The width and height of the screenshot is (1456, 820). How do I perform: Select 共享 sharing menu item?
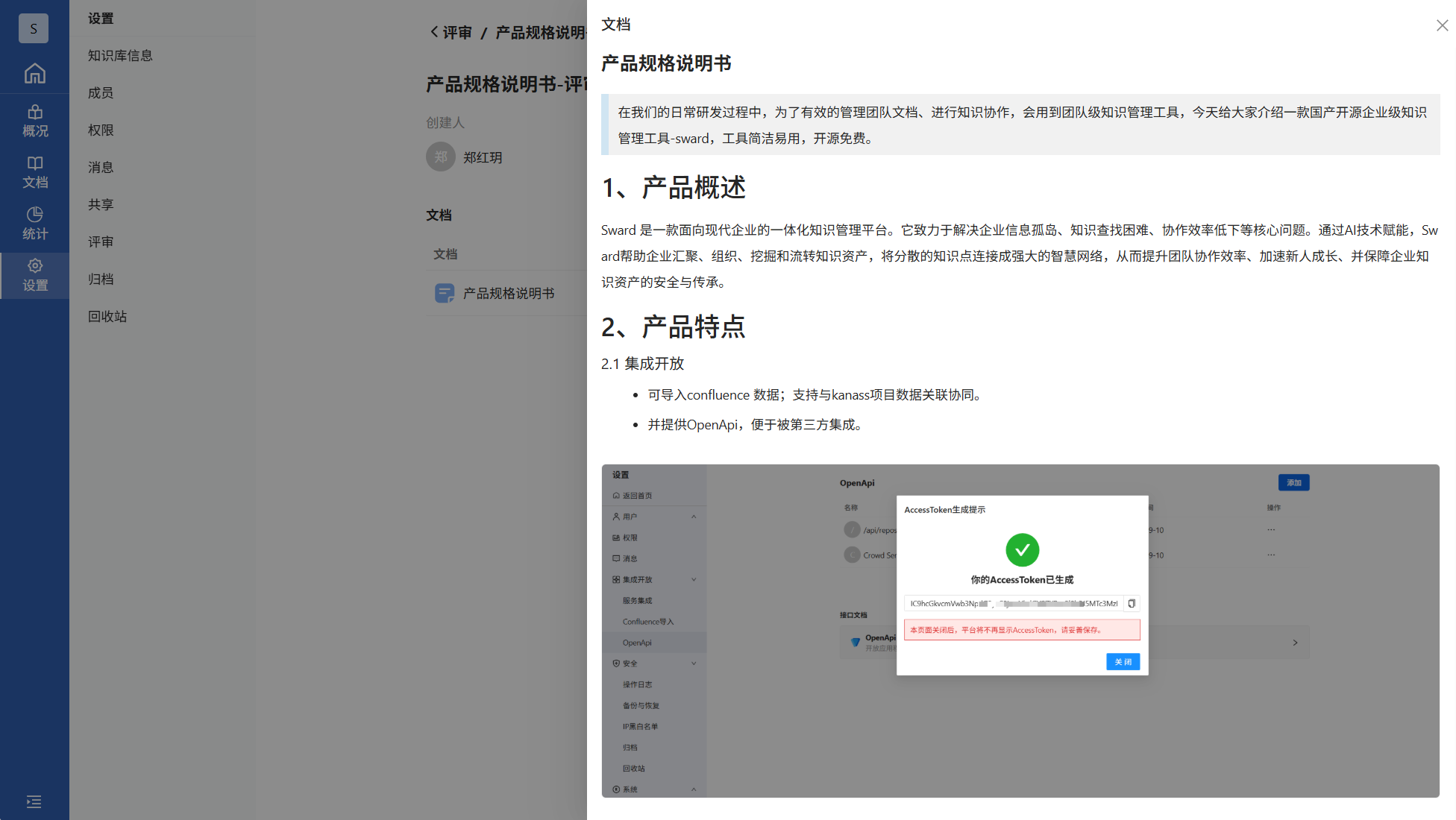[x=101, y=204]
